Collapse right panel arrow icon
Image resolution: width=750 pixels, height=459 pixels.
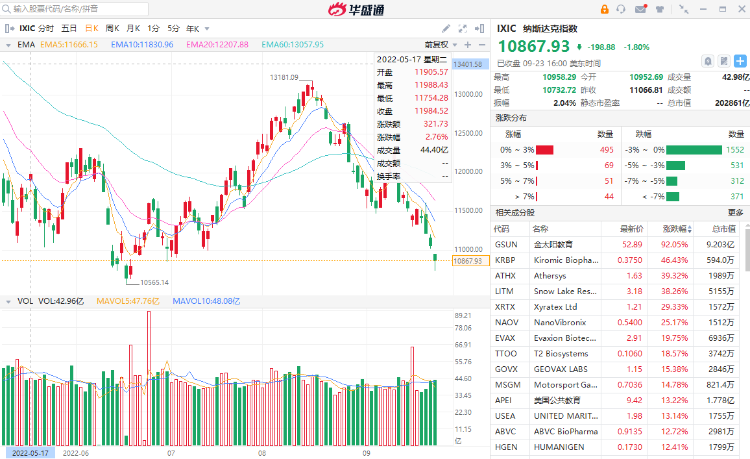(x=479, y=29)
